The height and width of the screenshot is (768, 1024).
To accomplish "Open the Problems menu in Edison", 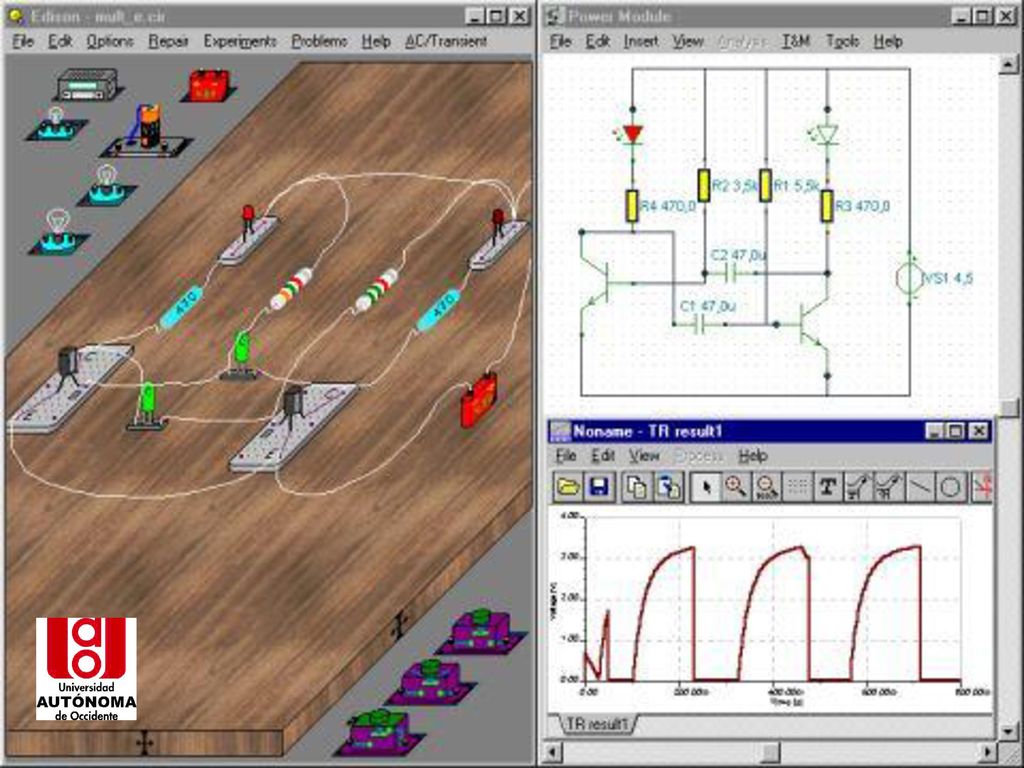I will [x=319, y=41].
